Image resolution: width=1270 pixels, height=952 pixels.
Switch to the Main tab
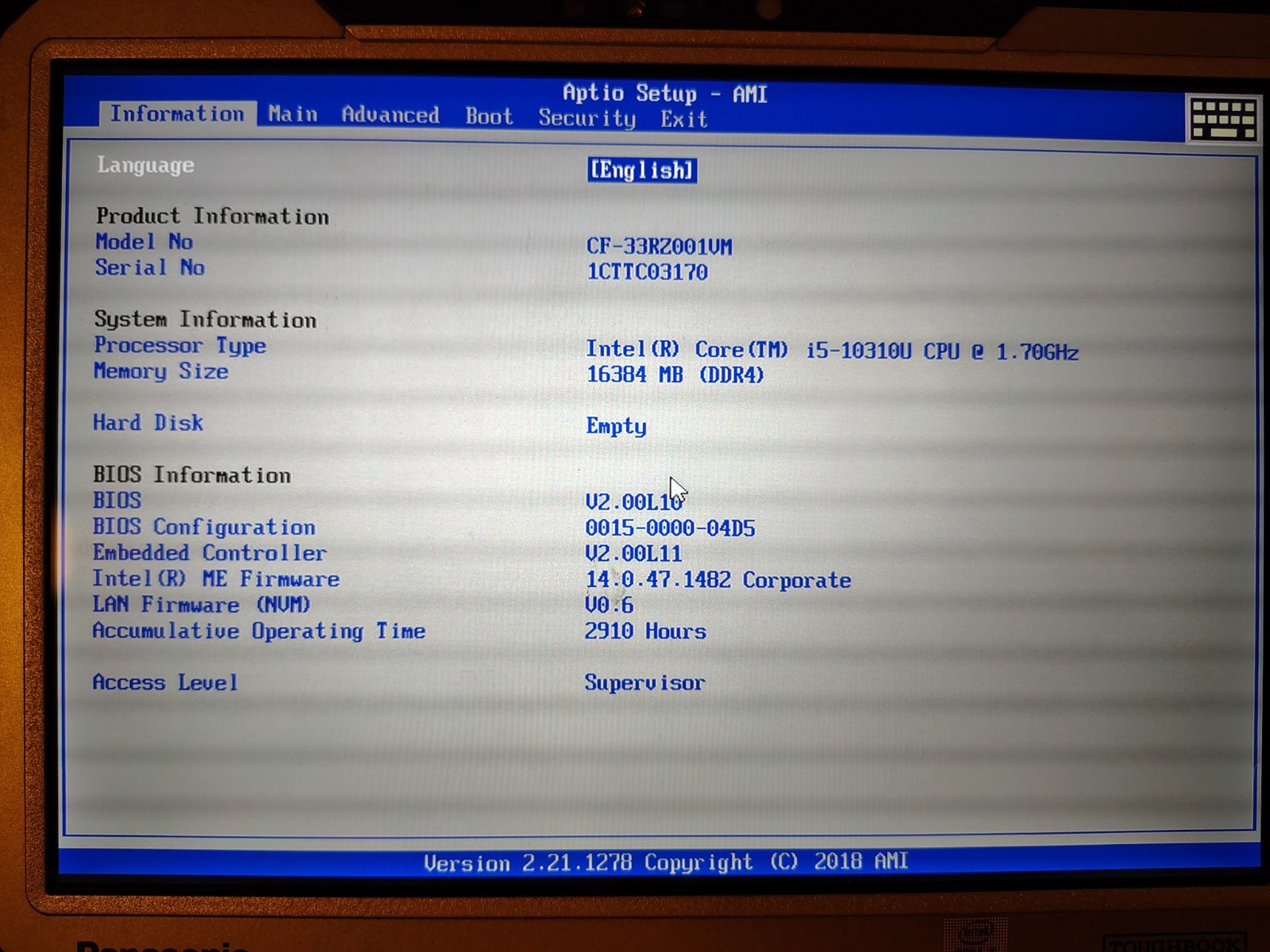(x=293, y=114)
